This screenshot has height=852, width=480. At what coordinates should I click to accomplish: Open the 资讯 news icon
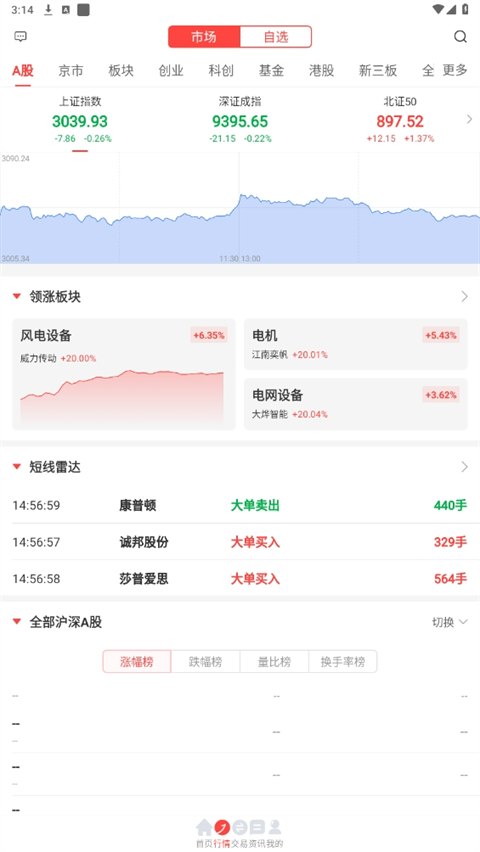click(x=257, y=827)
